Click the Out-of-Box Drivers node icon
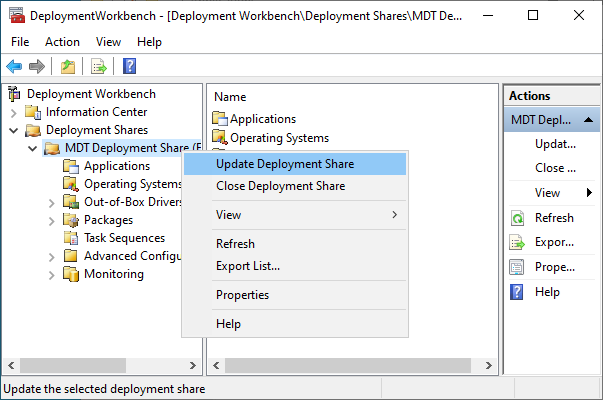This screenshot has height=400, width=603. pos(71,202)
